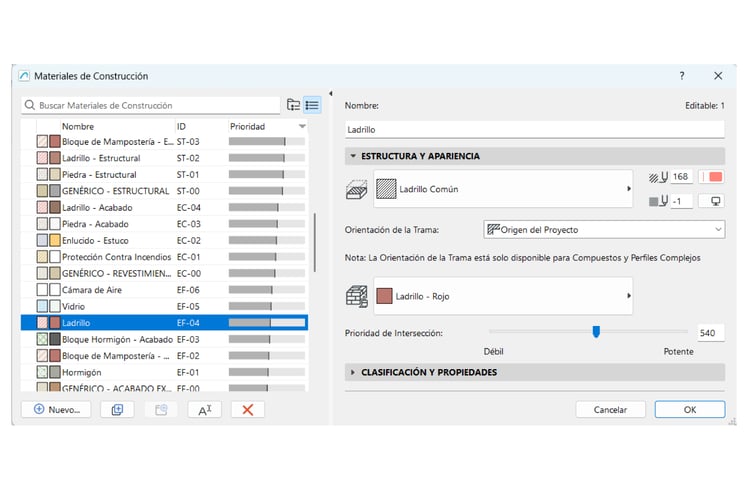The height and width of the screenshot is (500, 750).
Task: Click the foreground pen number field 168
Action: tap(681, 177)
